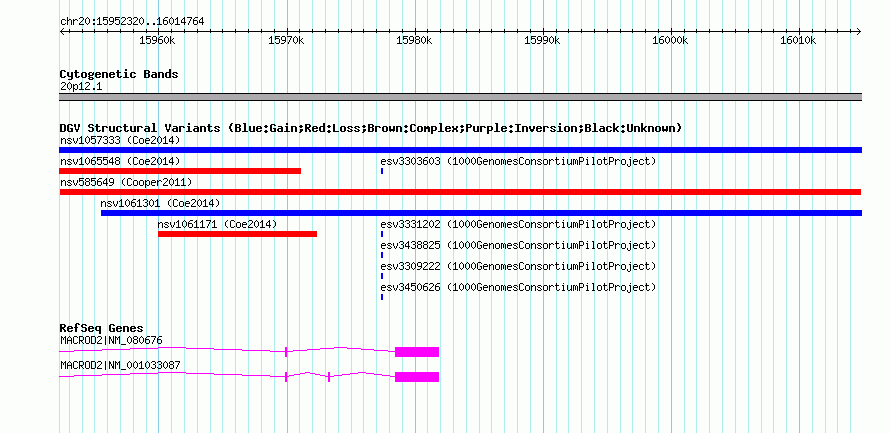The image size is (890, 433).
Task: Select the small blue marker under esv3303603
Action: tap(382, 171)
